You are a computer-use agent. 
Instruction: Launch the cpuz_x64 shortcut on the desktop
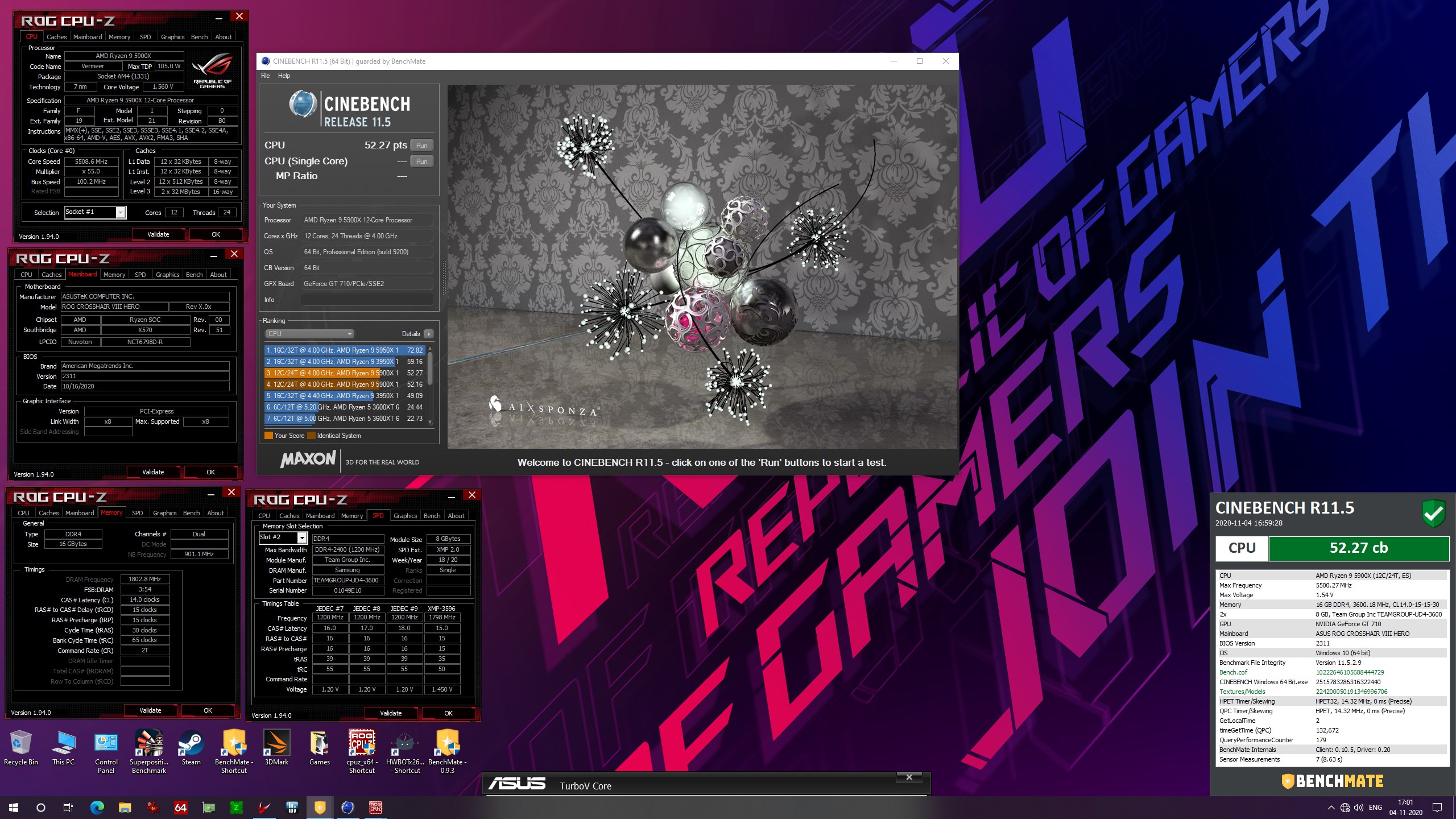[362, 752]
